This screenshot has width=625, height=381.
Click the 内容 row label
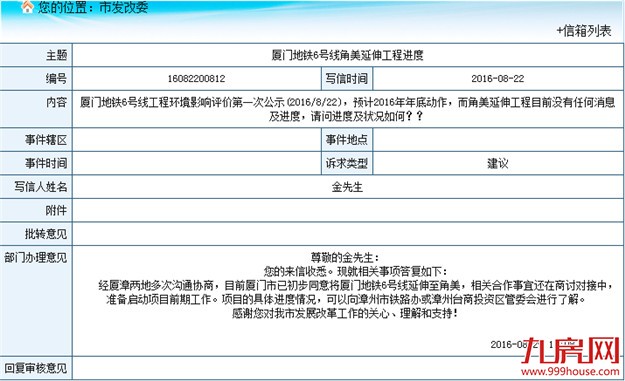[56, 102]
